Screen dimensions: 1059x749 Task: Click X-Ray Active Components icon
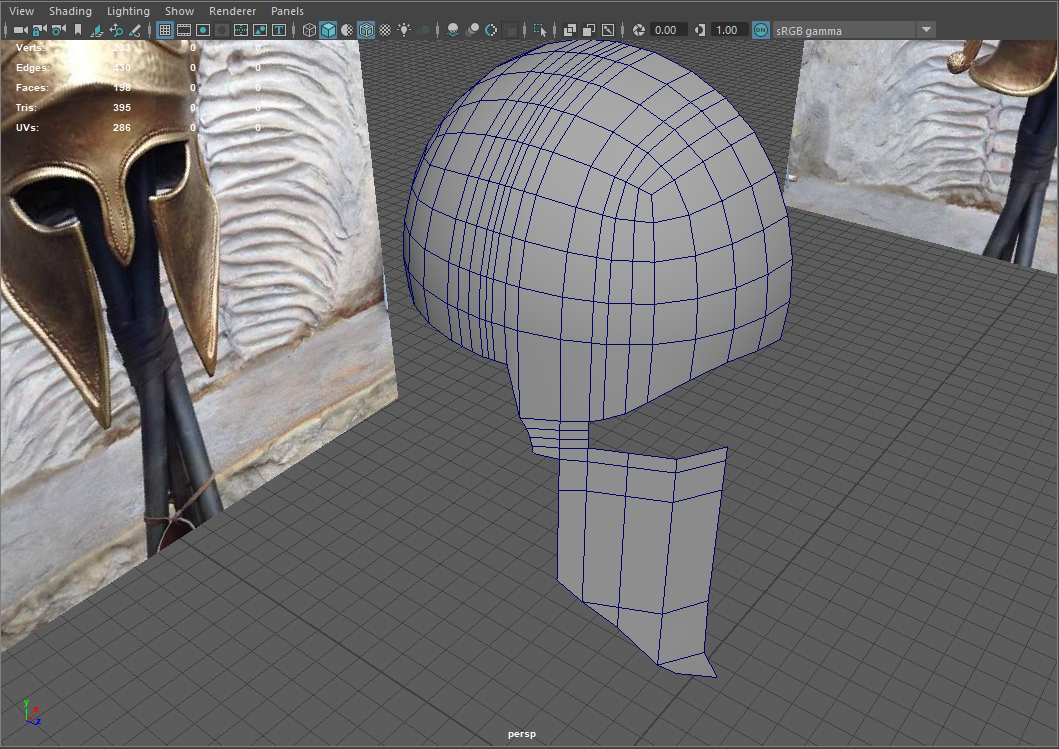click(x=589, y=30)
